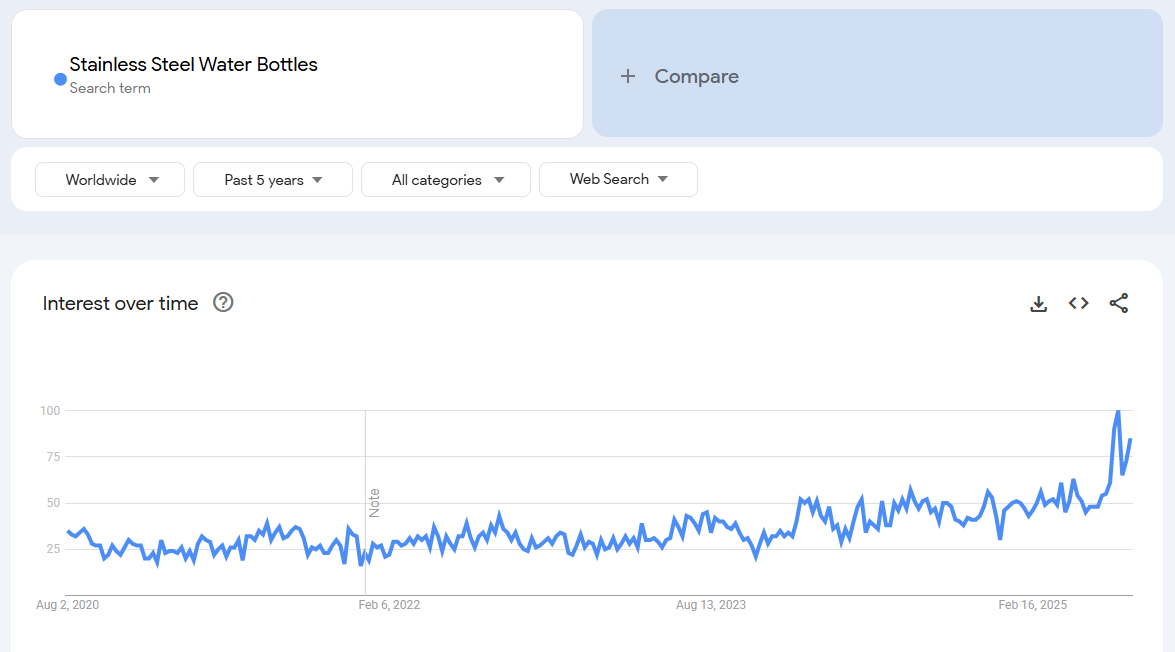This screenshot has height=652, width=1175.
Task: Click the Search term label under the query
Action: coord(110,88)
